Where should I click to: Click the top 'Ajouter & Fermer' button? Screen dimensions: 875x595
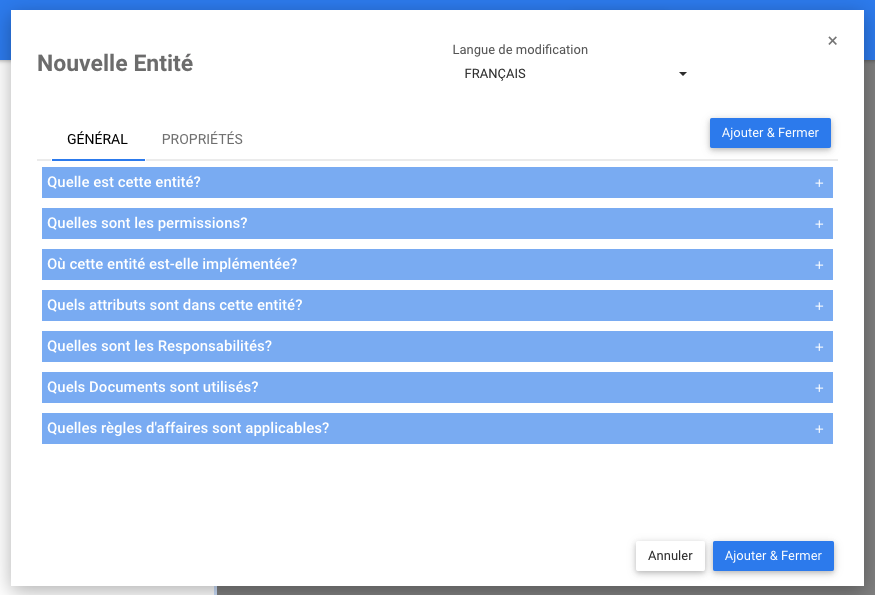770,133
